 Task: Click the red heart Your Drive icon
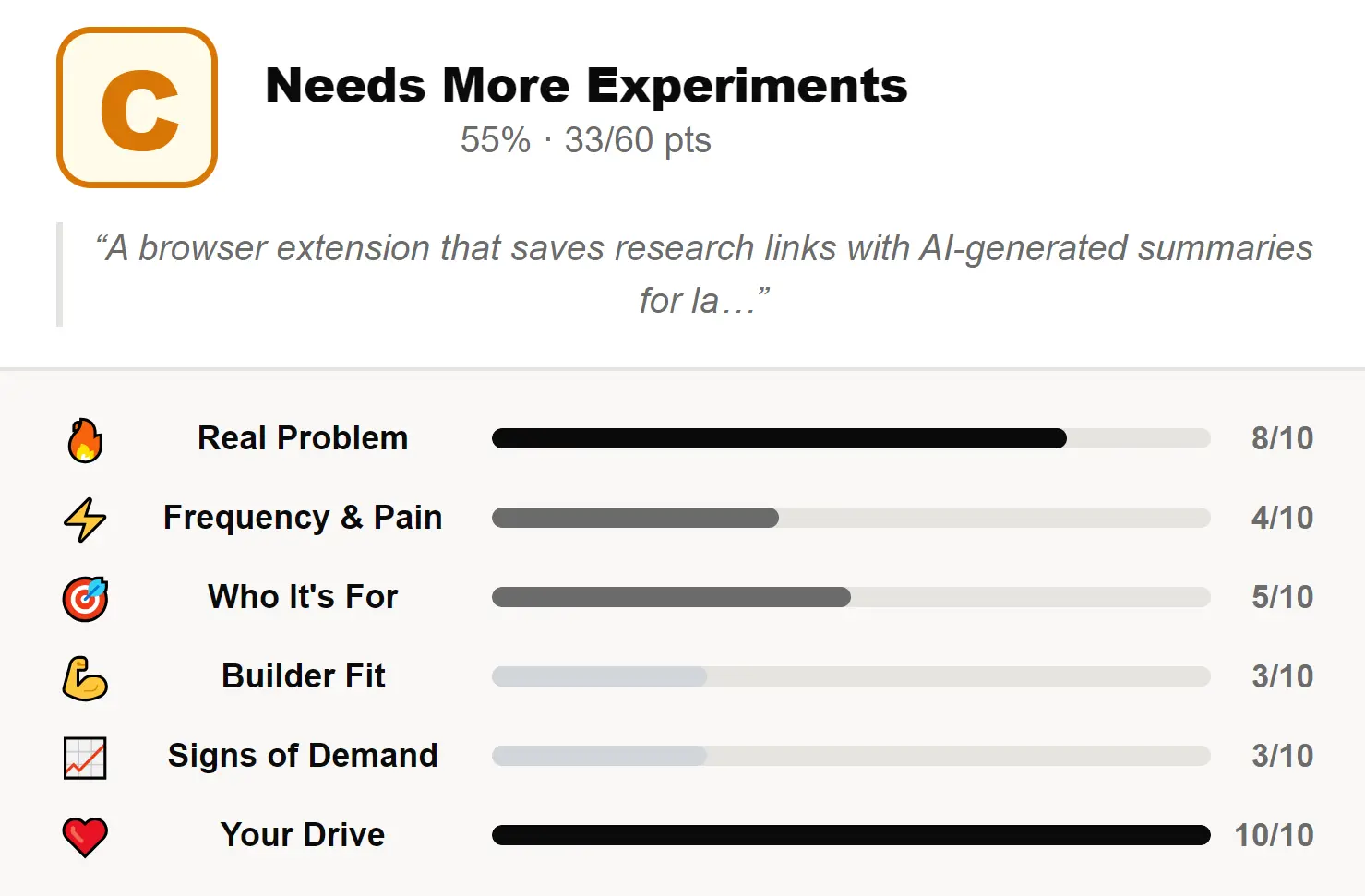(x=85, y=837)
